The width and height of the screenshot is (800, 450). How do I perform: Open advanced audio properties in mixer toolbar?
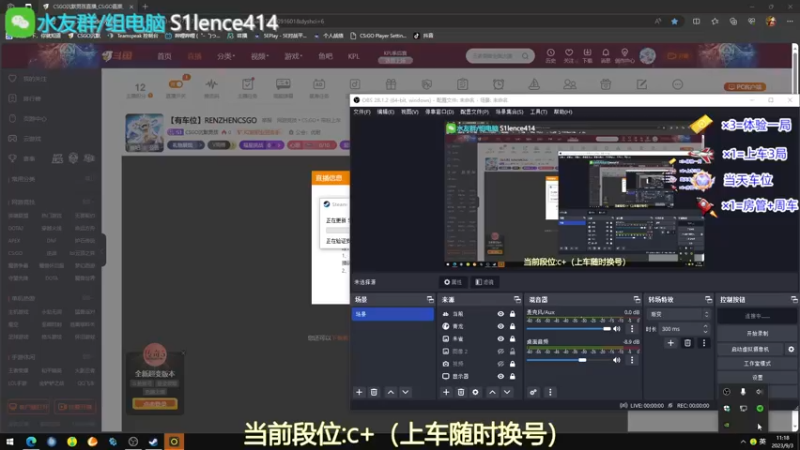533,392
